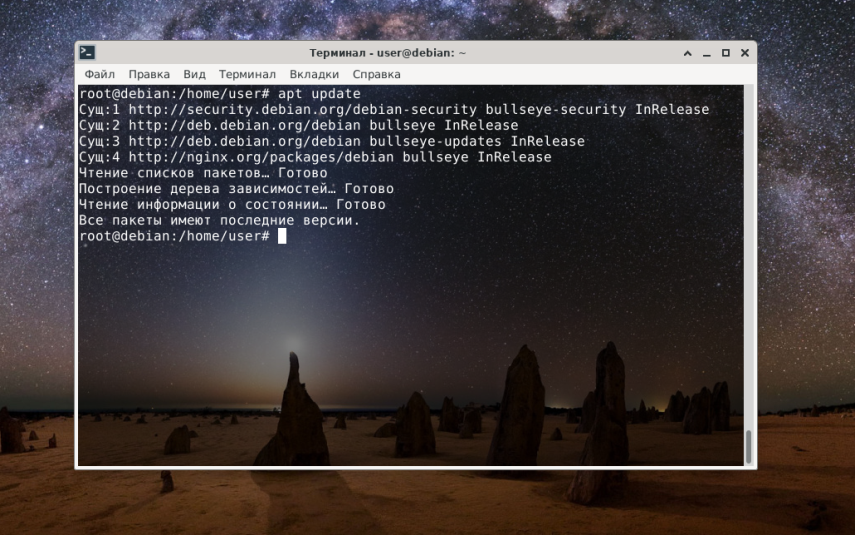Image resolution: width=855 pixels, height=535 pixels.
Task: Click 'Построение дерева зависимостей… Готово' line
Action: (x=236, y=189)
